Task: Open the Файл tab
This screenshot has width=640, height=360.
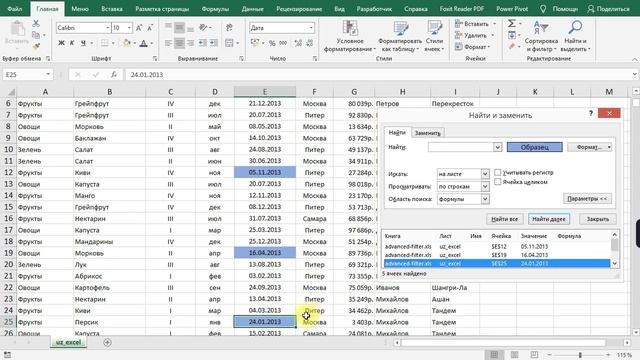Action: point(15,9)
